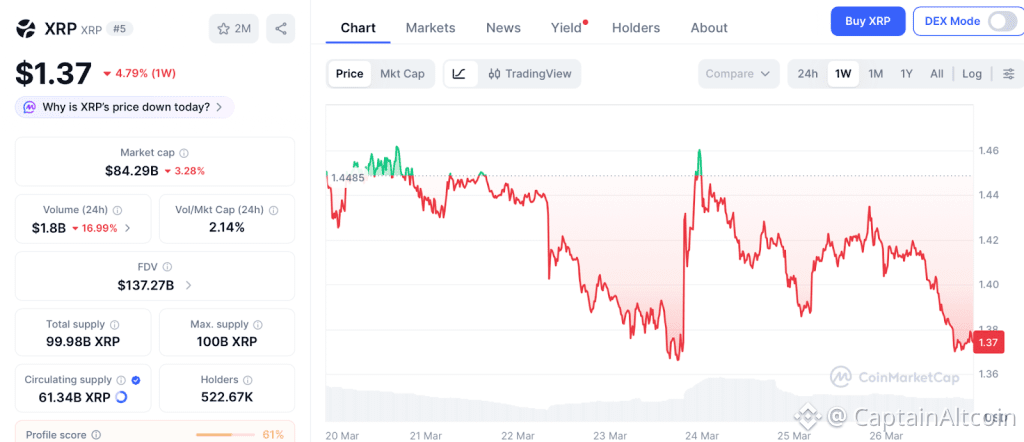The height and width of the screenshot is (442, 1024).
Task: Open the Markets tab
Action: click(430, 28)
